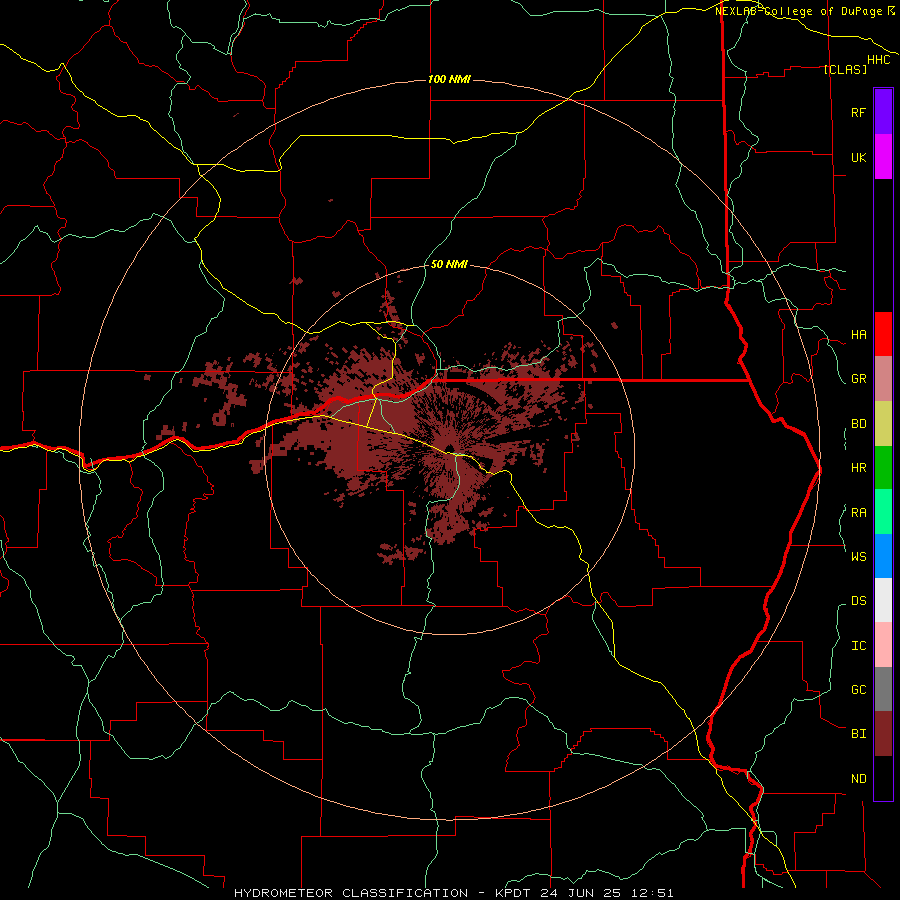
Task: Click the IC light pink legend swatch
Action: coord(883,645)
